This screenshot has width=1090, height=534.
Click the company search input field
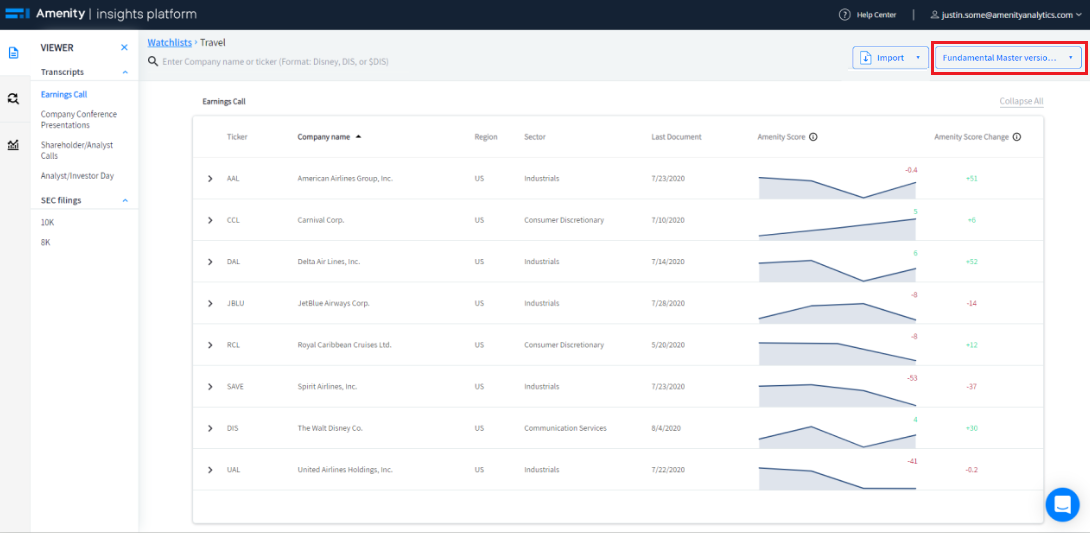point(275,62)
